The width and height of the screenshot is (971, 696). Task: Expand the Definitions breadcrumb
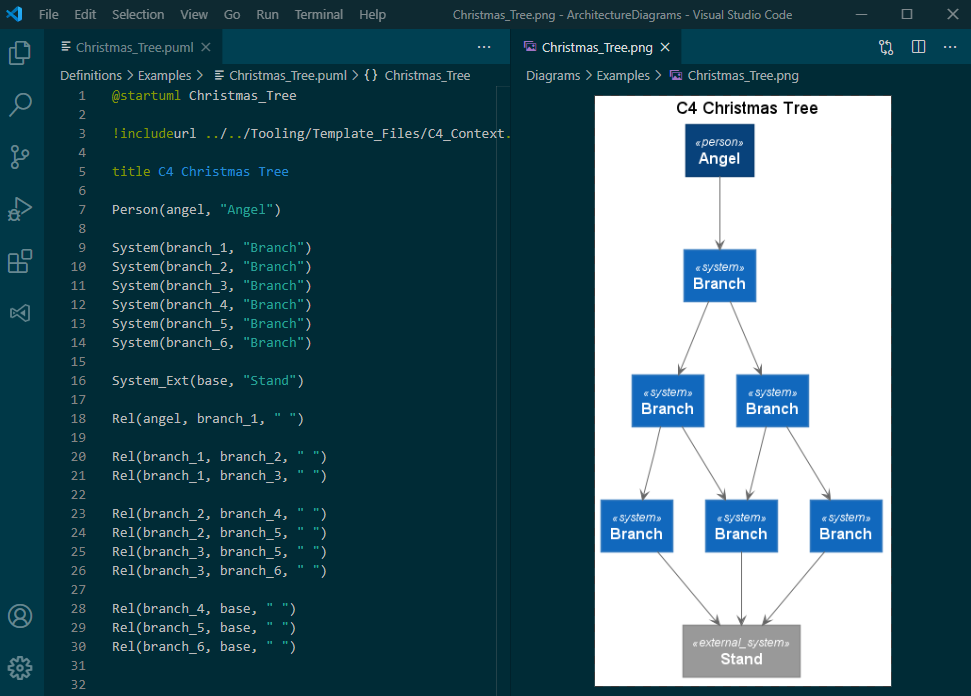pyautogui.click(x=90, y=75)
